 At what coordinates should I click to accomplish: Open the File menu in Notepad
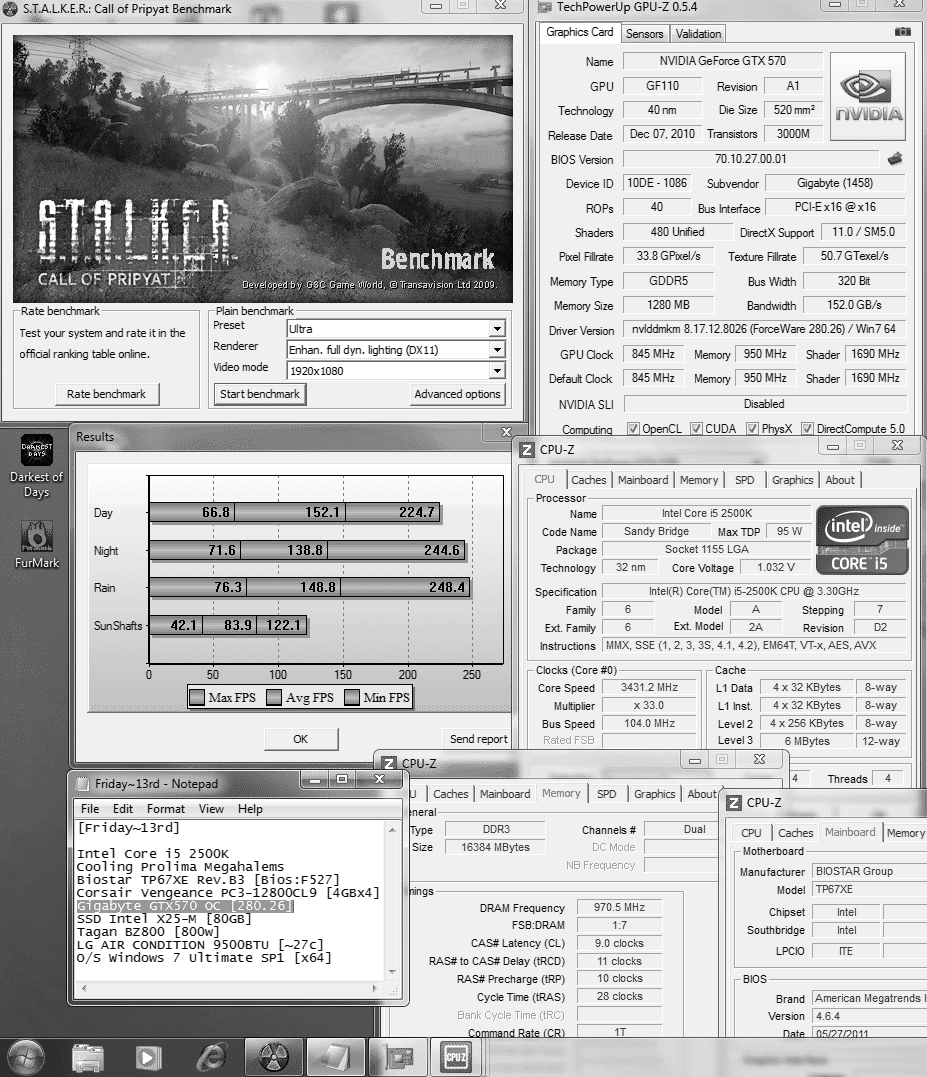click(90, 808)
